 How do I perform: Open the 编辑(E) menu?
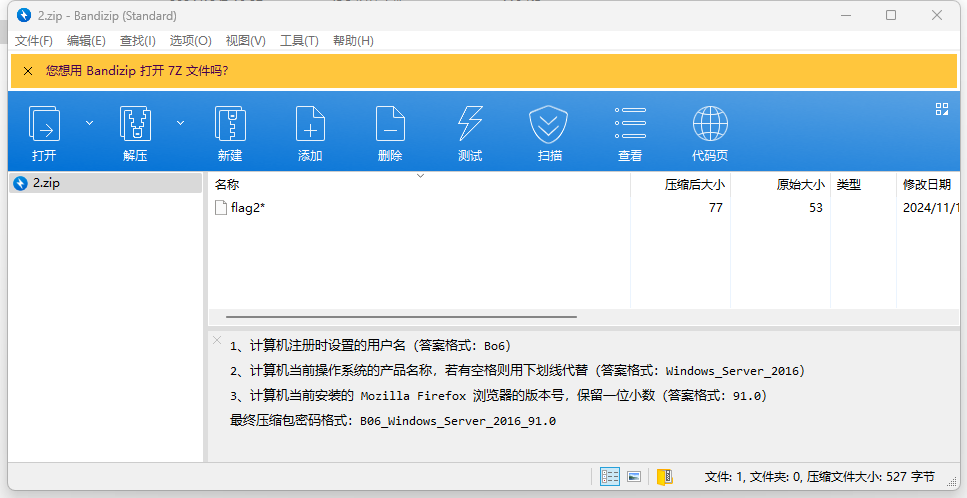pos(86,41)
